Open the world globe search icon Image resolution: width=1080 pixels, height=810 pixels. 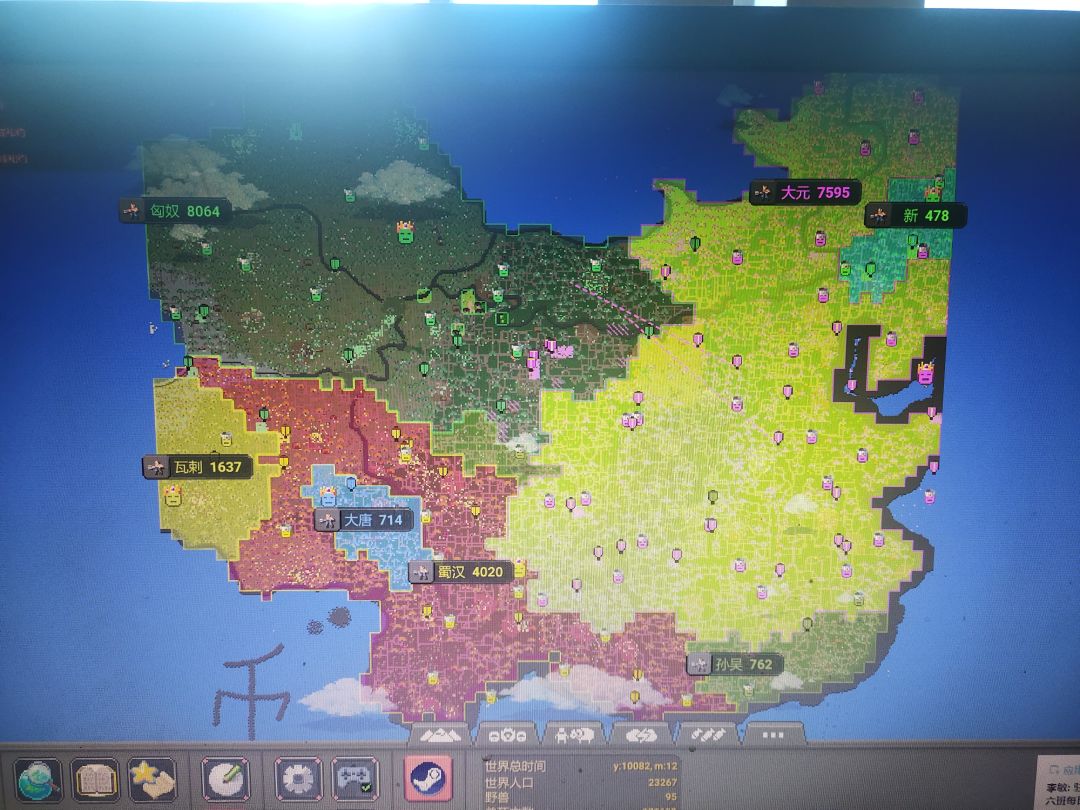point(37,779)
